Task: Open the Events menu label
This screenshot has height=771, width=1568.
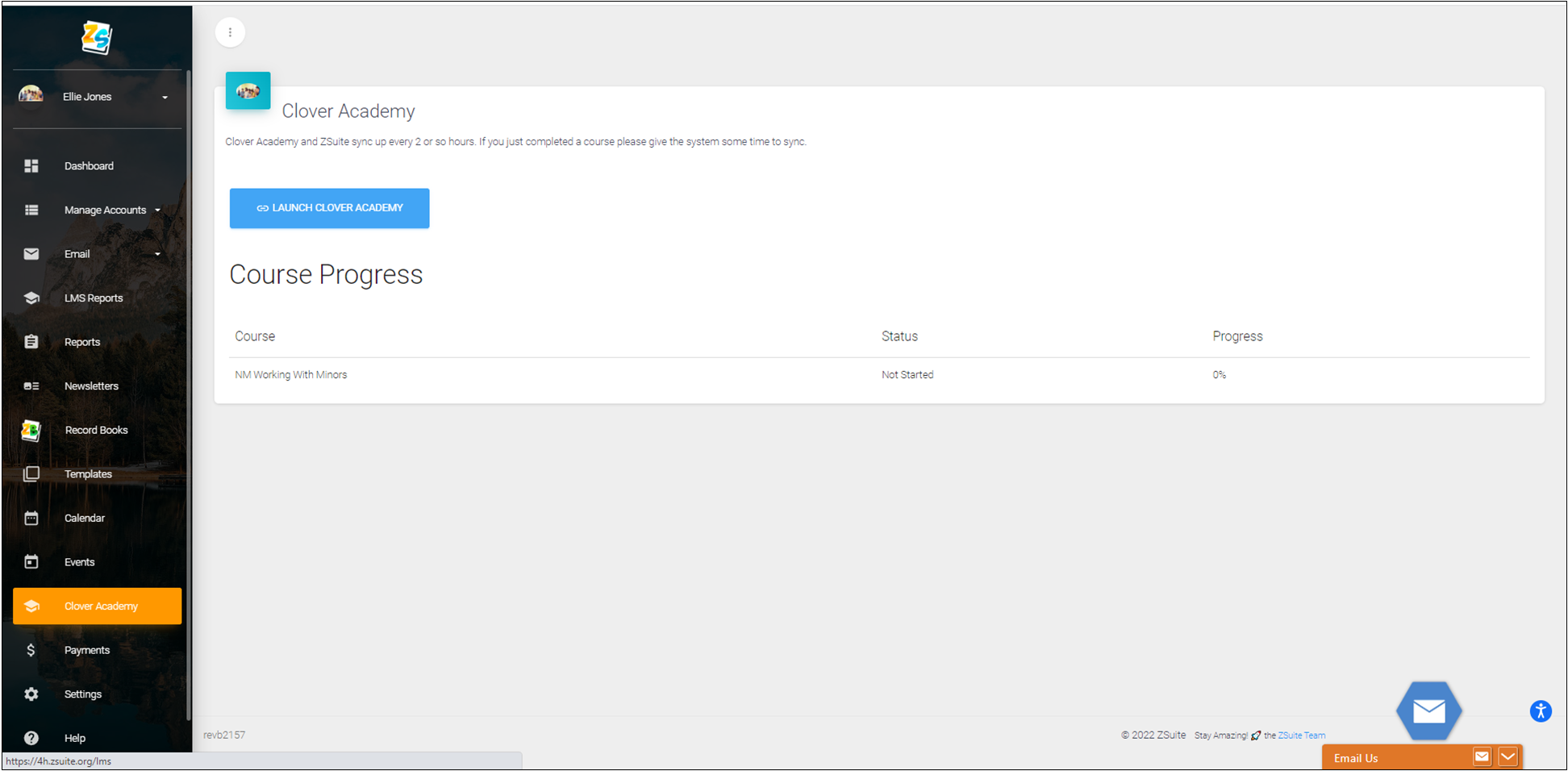Action: 79,562
